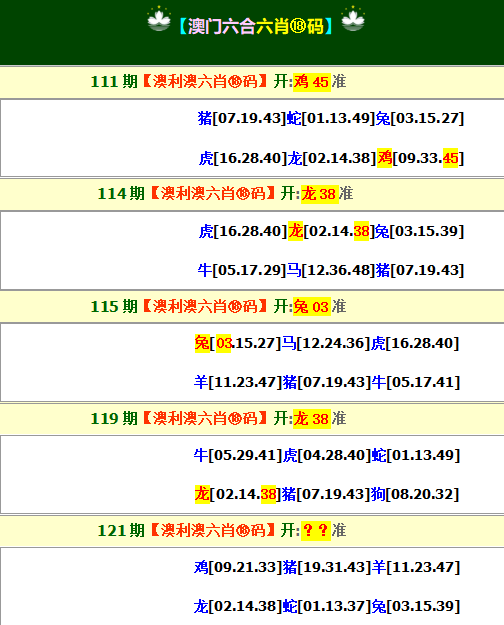Click 龙[02.14.38] in the 111期 block

pyautogui.click(x=332, y=158)
